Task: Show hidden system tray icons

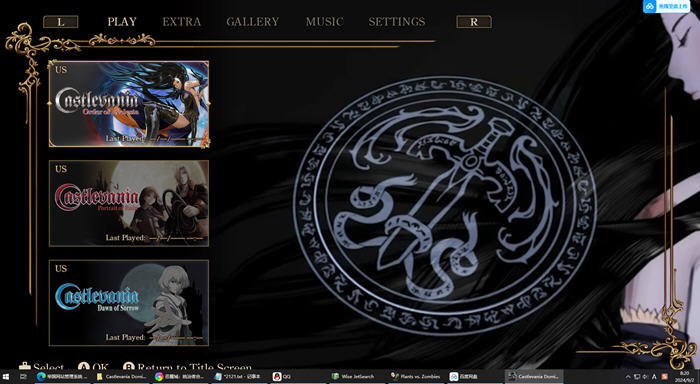Action: 628,377
